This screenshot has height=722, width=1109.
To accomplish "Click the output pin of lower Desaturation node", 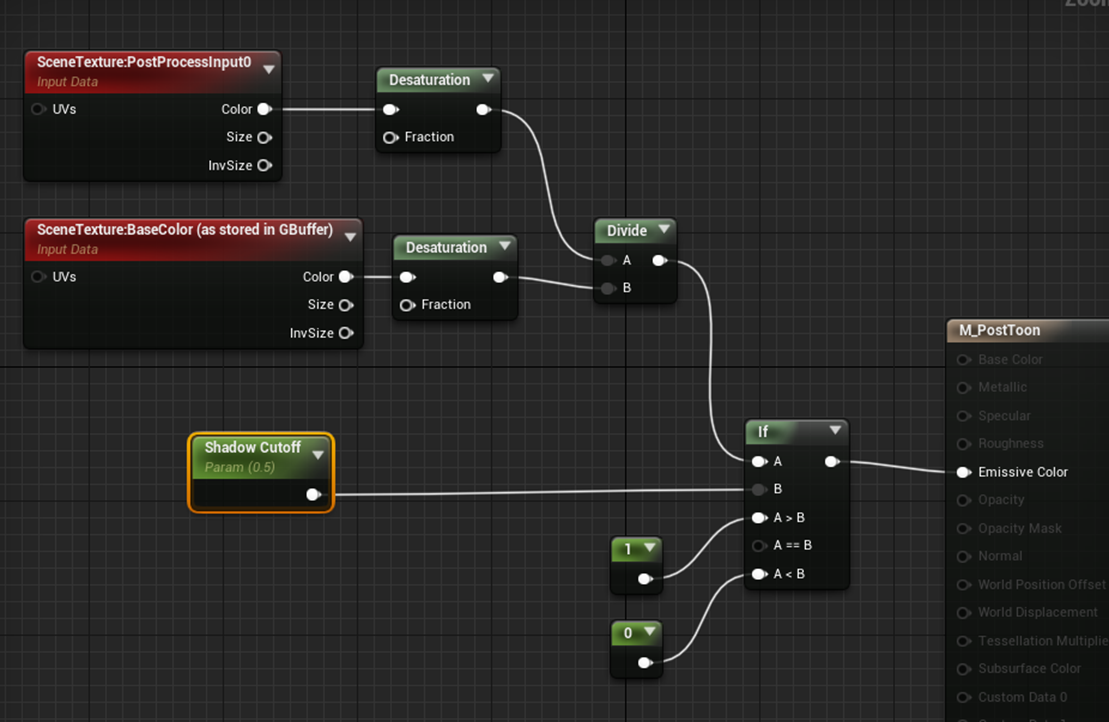I will [501, 277].
